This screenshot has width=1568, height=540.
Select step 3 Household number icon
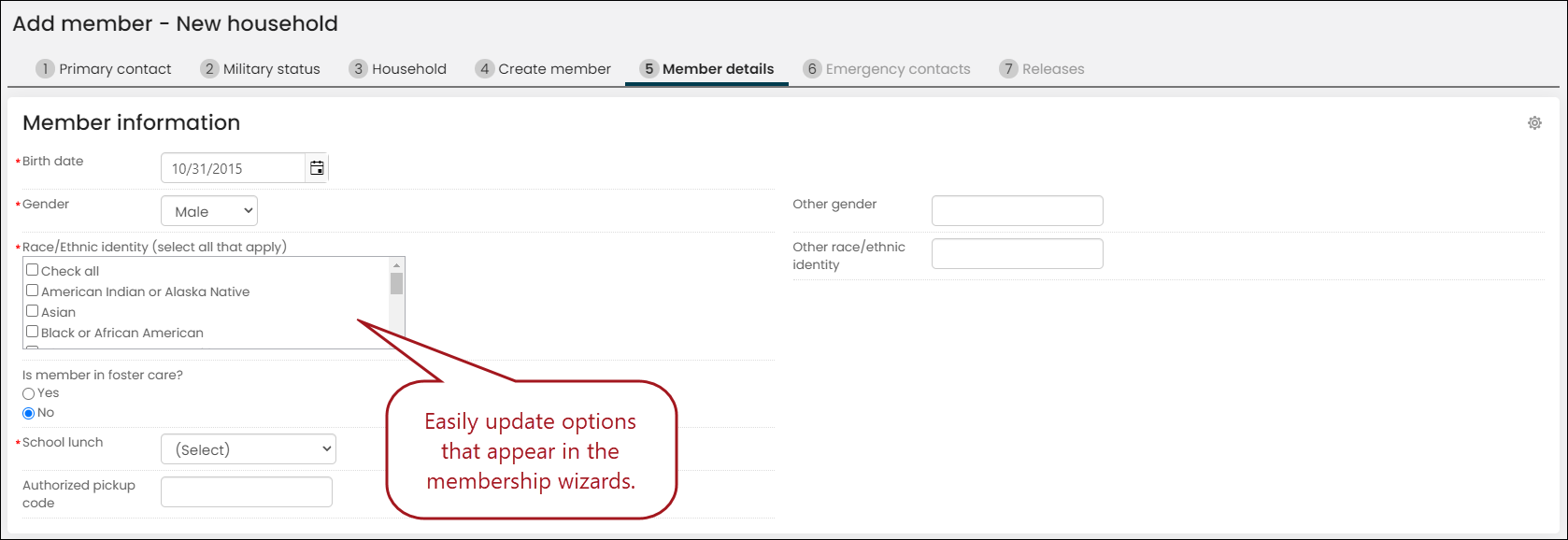coord(358,69)
